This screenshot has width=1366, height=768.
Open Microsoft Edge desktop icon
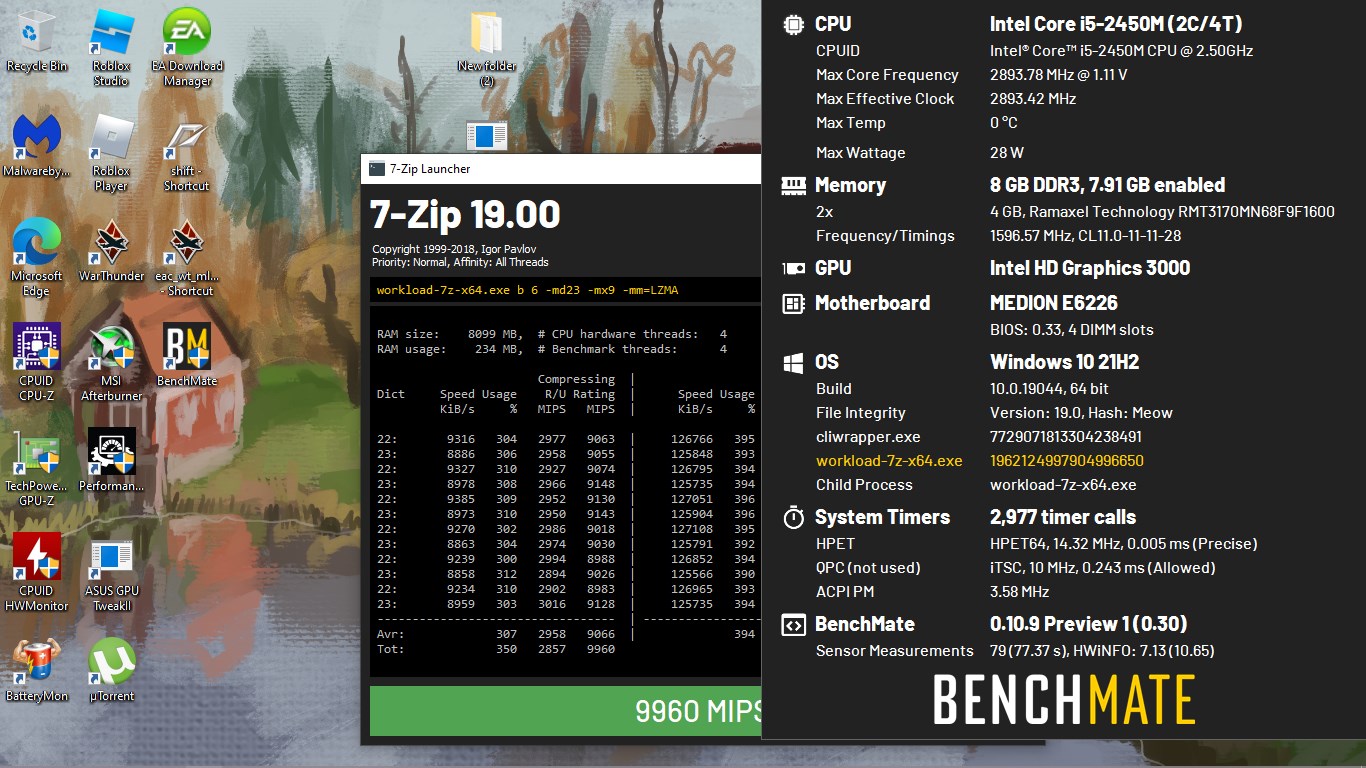37,257
